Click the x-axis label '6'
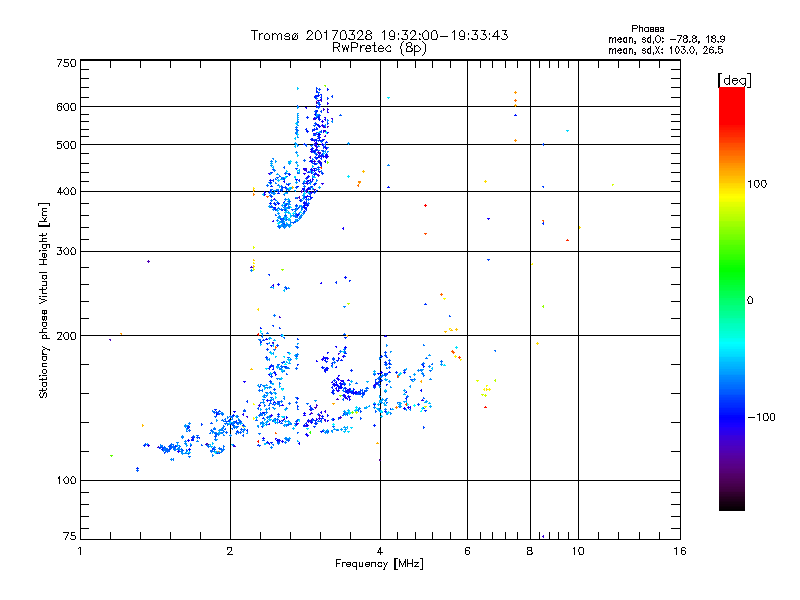 point(467,551)
